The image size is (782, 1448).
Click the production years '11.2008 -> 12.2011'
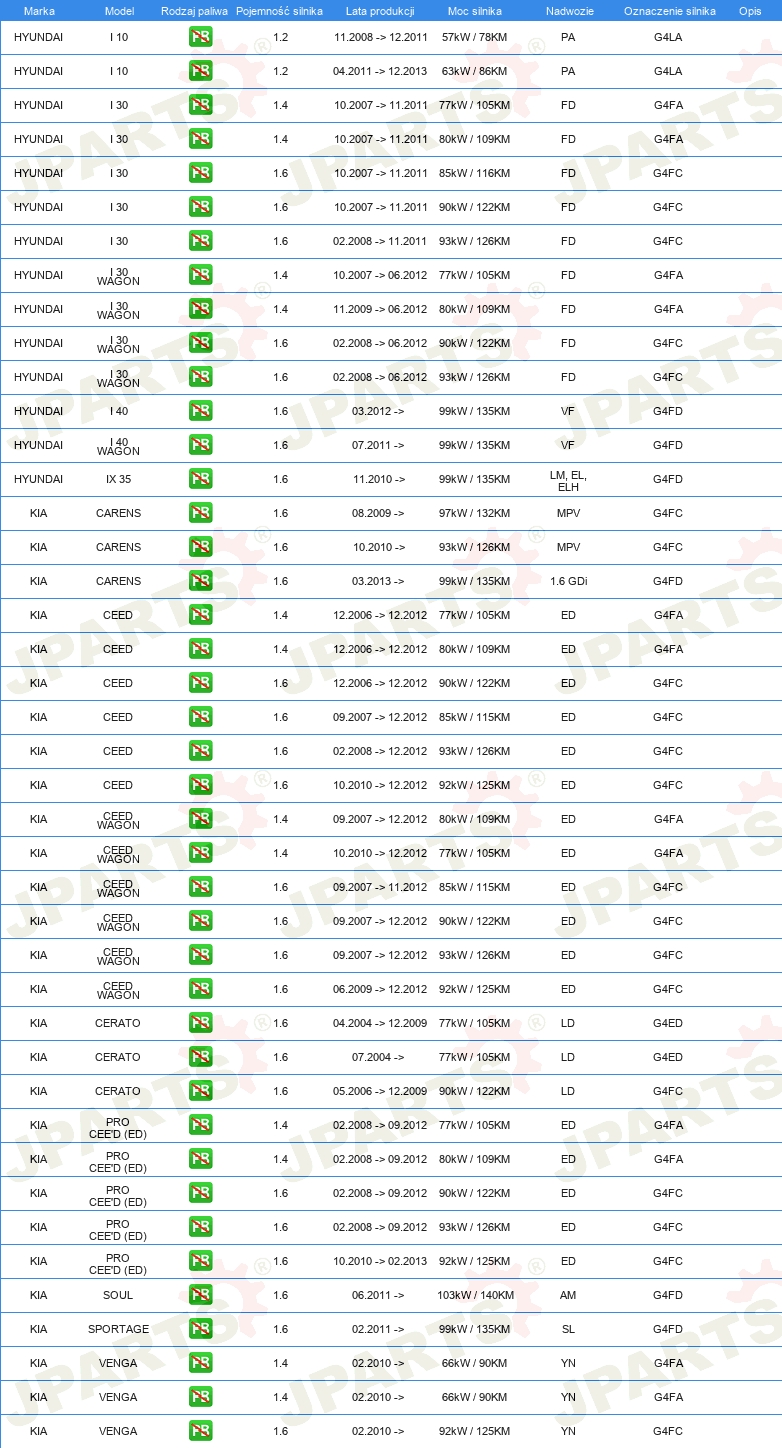(x=380, y=37)
